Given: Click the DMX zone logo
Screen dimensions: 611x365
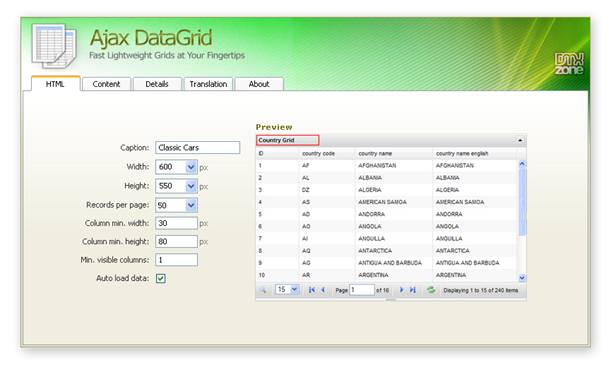Looking at the screenshot, I should coord(569,63).
